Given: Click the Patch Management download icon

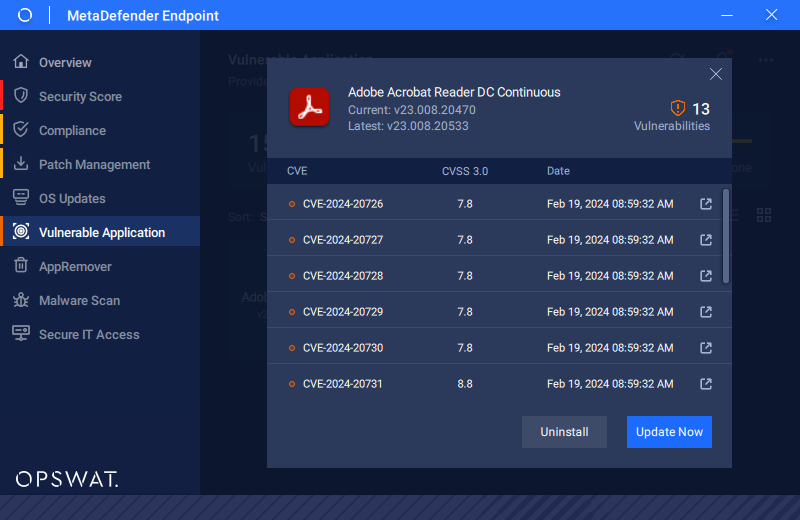Looking at the screenshot, I should click(x=21, y=163).
